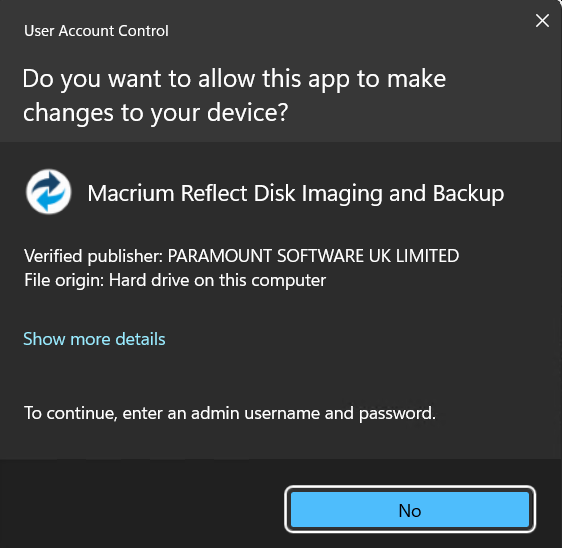The image size is (562, 548).
Task: Expand the Show more details link
Action: click(x=94, y=339)
